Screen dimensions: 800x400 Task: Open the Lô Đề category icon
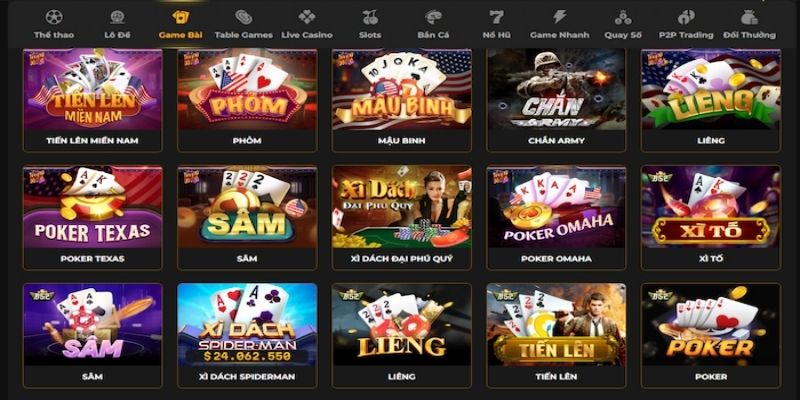[x=117, y=17]
